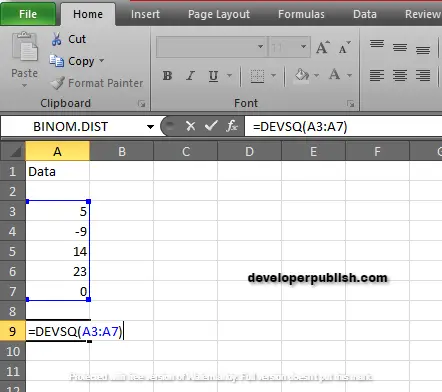Toggle Bold formatting

point(167,76)
